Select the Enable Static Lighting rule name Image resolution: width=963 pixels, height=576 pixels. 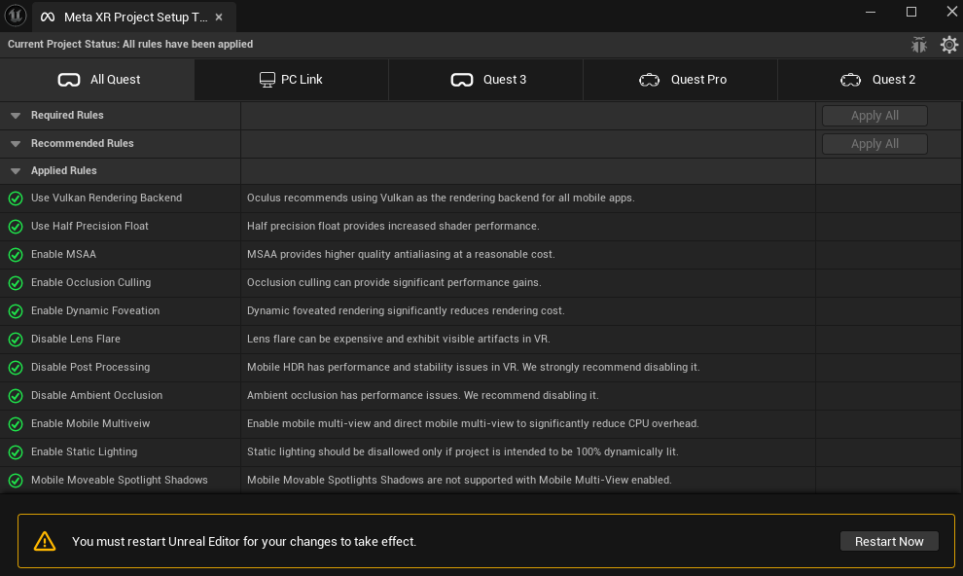pos(84,452)
